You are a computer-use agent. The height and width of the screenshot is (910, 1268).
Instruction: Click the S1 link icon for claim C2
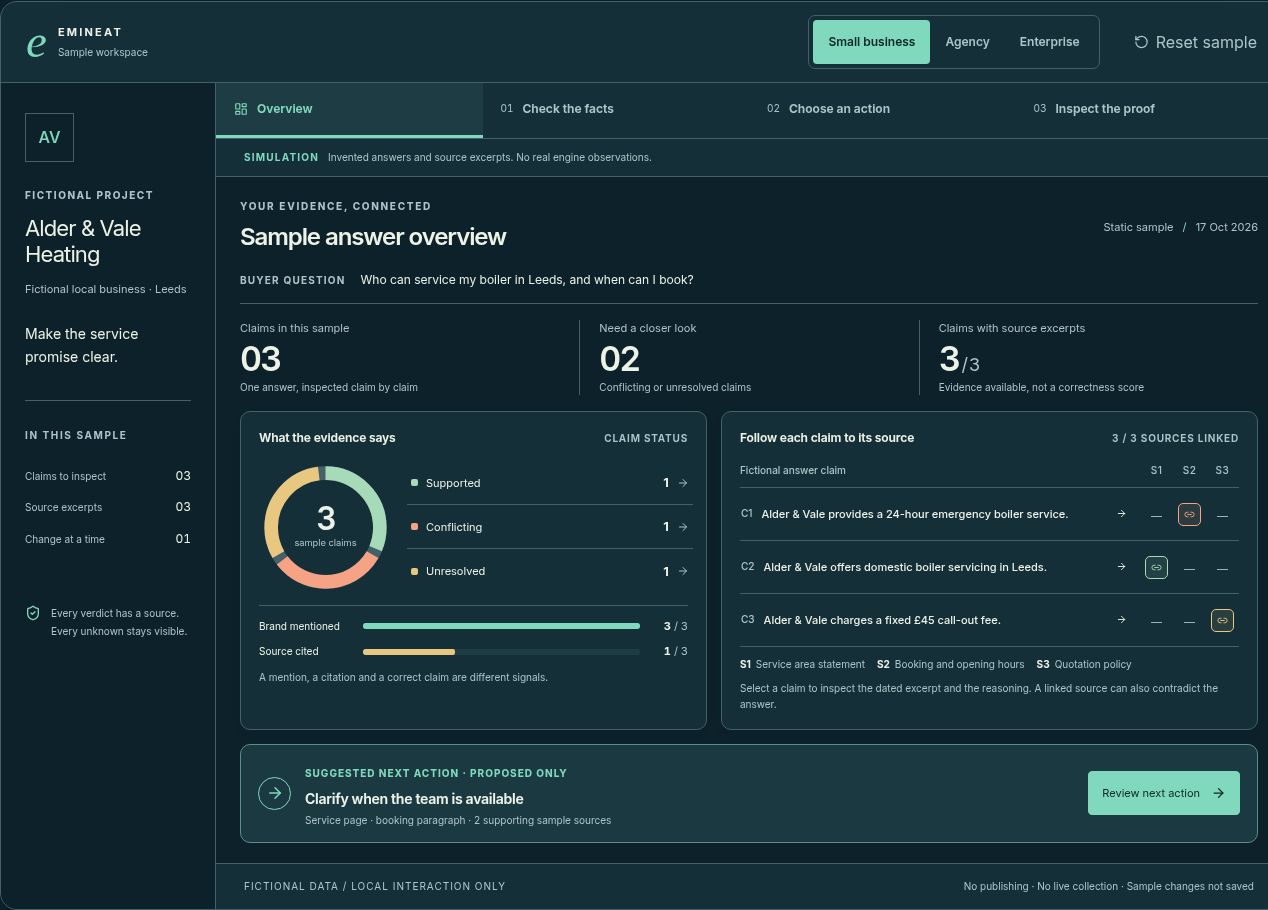[x=1156, y=567]
